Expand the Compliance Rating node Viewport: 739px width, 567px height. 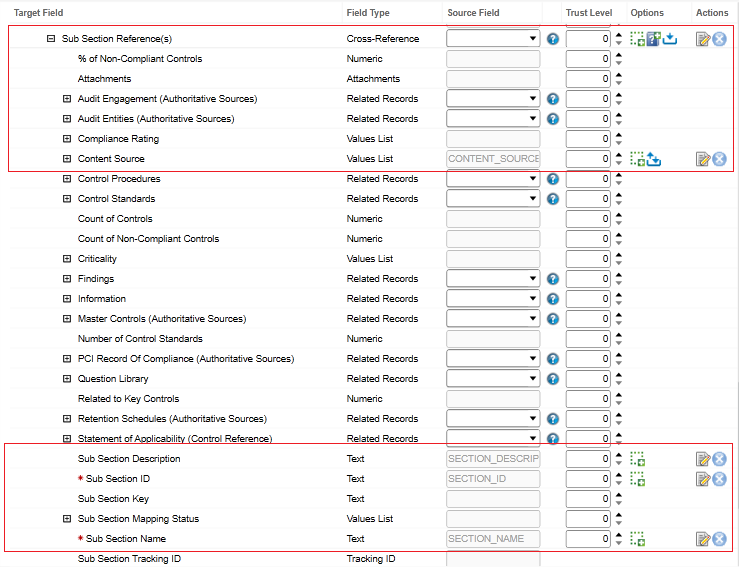click(67, 139)
